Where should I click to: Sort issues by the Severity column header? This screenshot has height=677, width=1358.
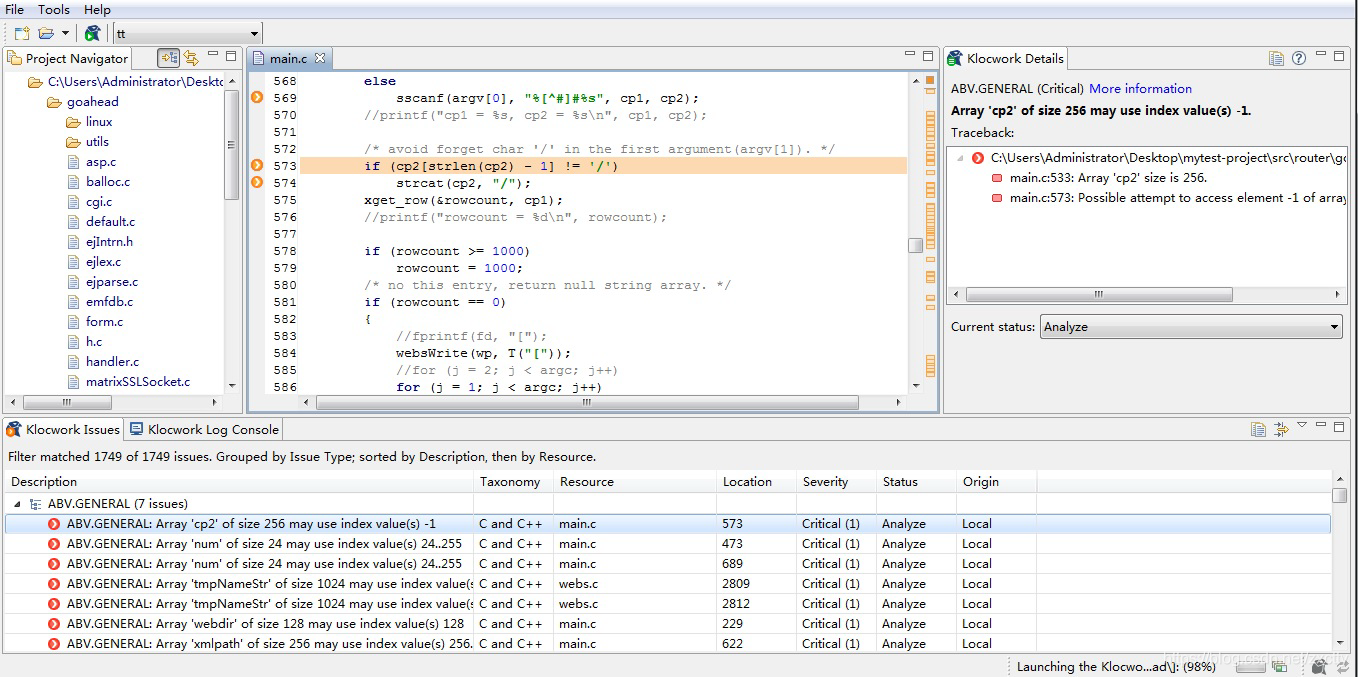[836, 482]
